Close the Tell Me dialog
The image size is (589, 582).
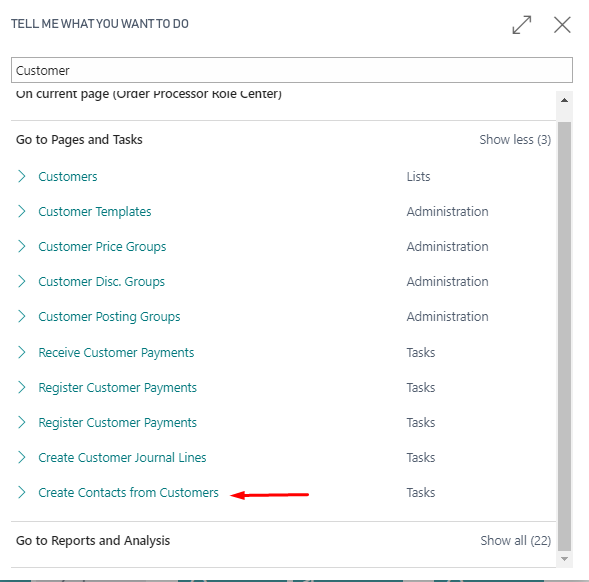tap(562, 25)
